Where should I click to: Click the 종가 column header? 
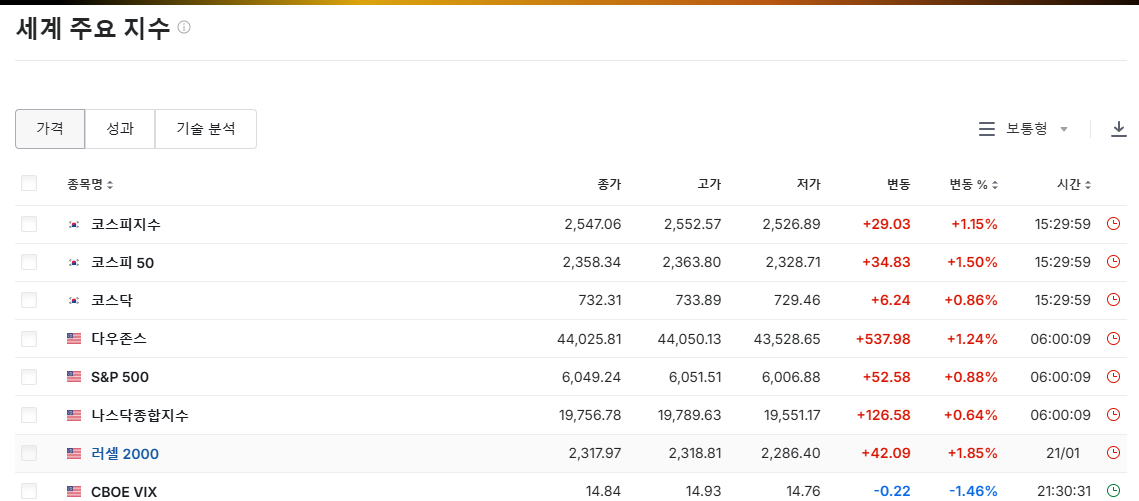click(x=609, y=184)
